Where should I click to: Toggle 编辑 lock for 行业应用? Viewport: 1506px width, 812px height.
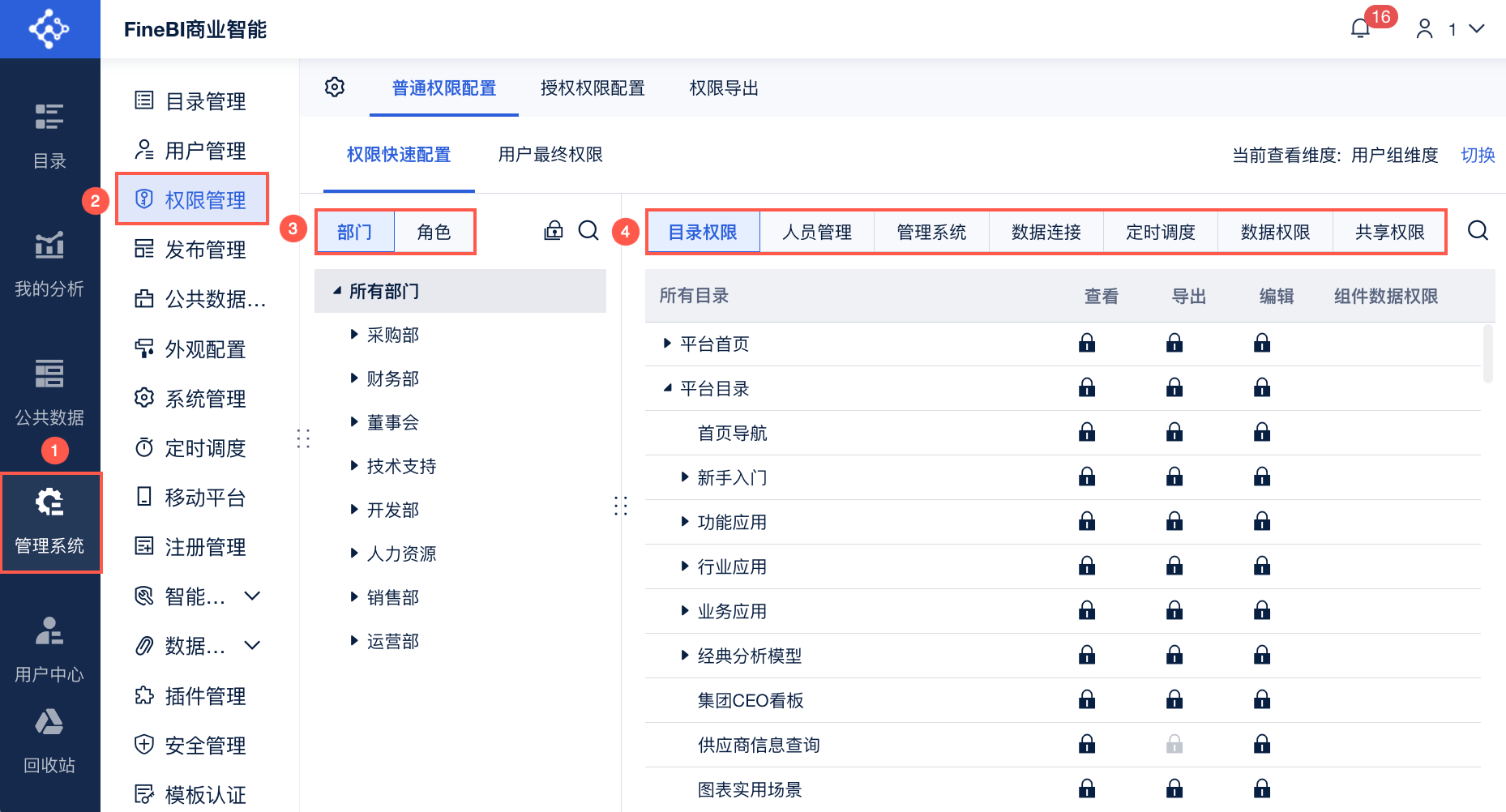coord(1262,566)
